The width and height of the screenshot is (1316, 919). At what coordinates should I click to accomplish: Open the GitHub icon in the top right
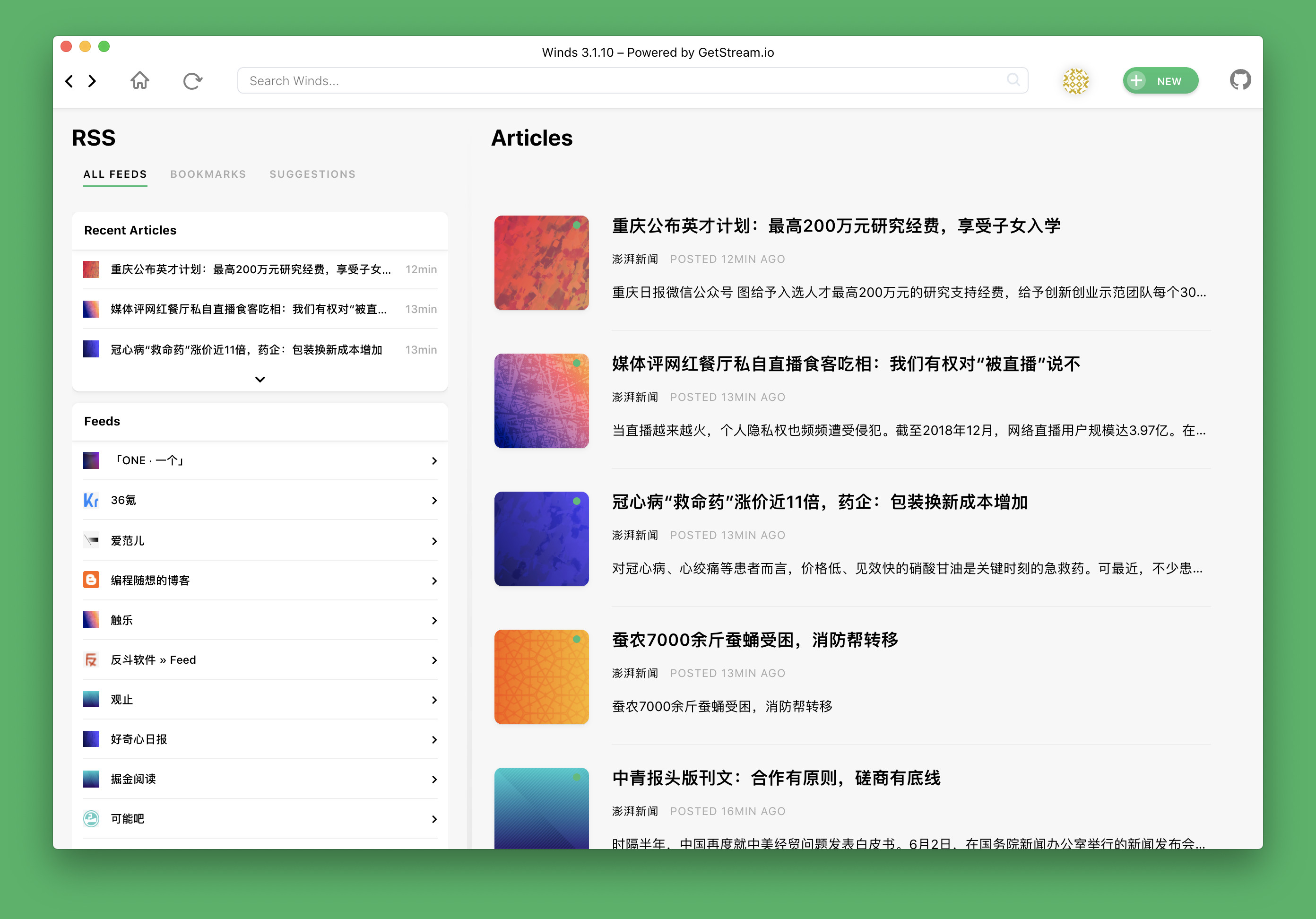pyautogui.click(x=1240, y=80)
